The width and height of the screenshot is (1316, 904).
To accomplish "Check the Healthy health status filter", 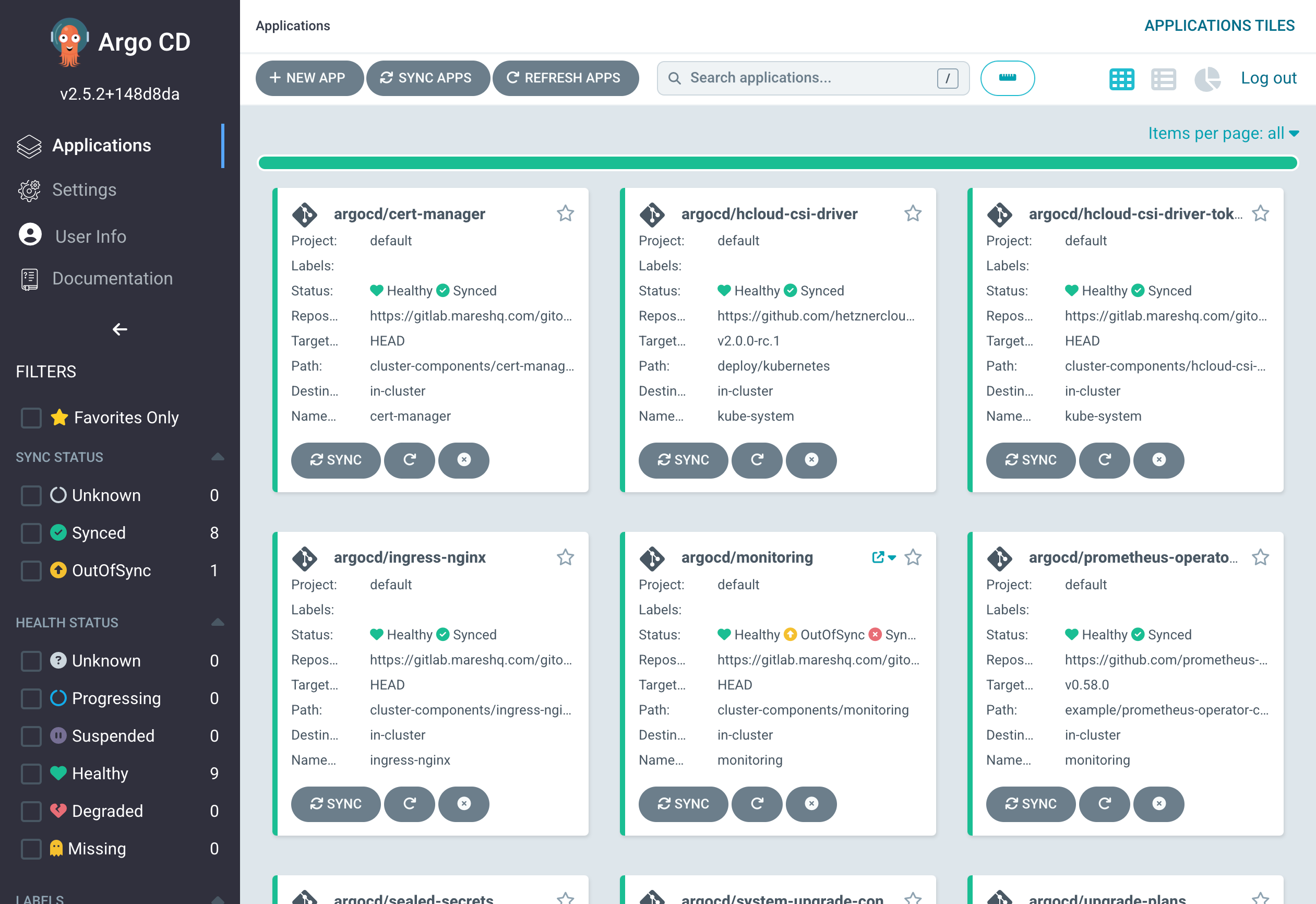I will point(31,774).
